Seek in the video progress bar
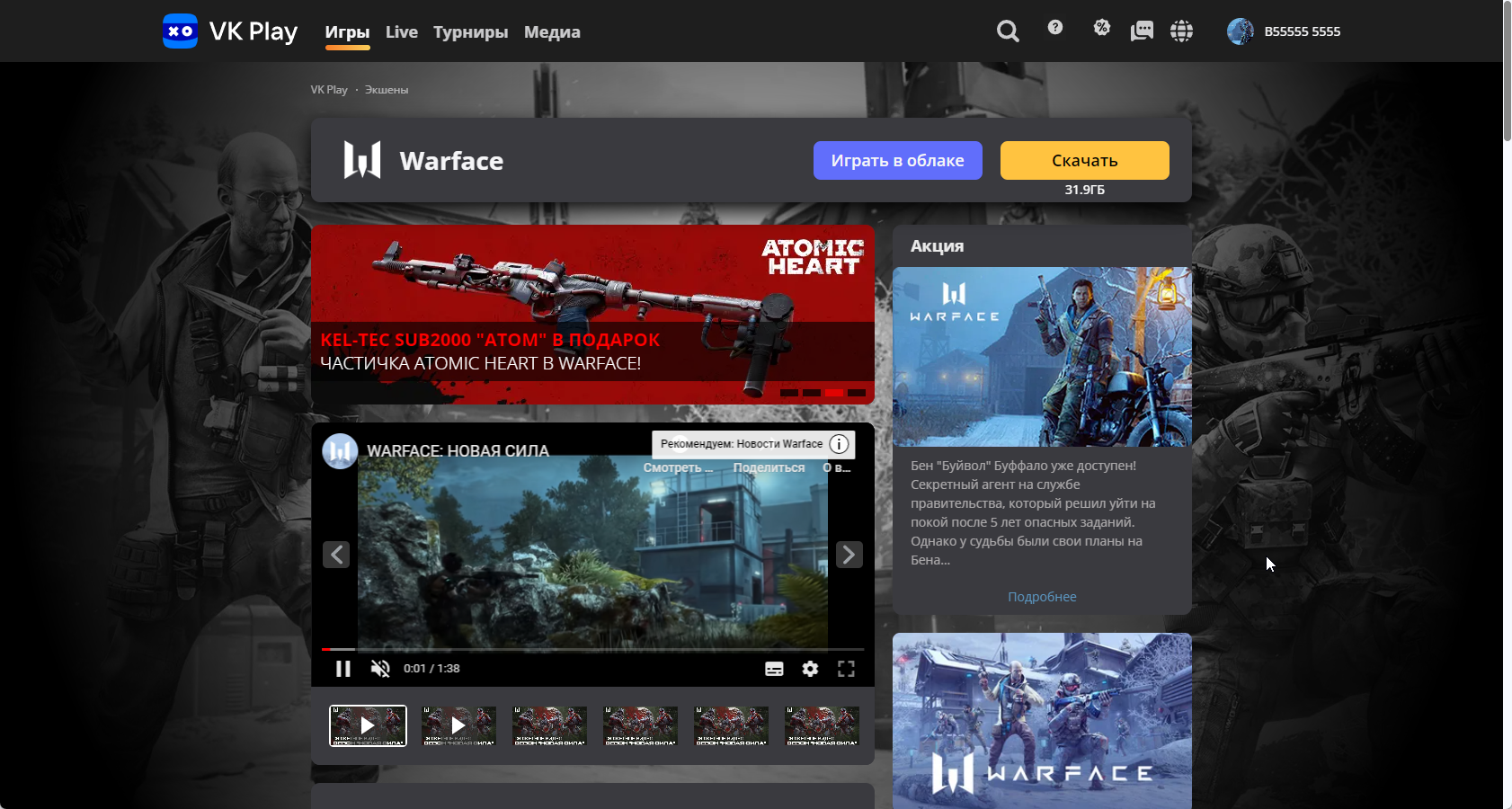The image size is (1512, 809). click(593, 649)
